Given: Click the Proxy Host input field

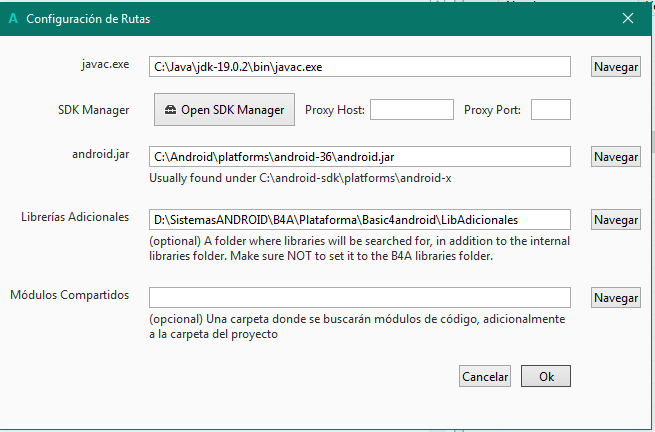Looking at the screenshot, I should click(412, 110).
